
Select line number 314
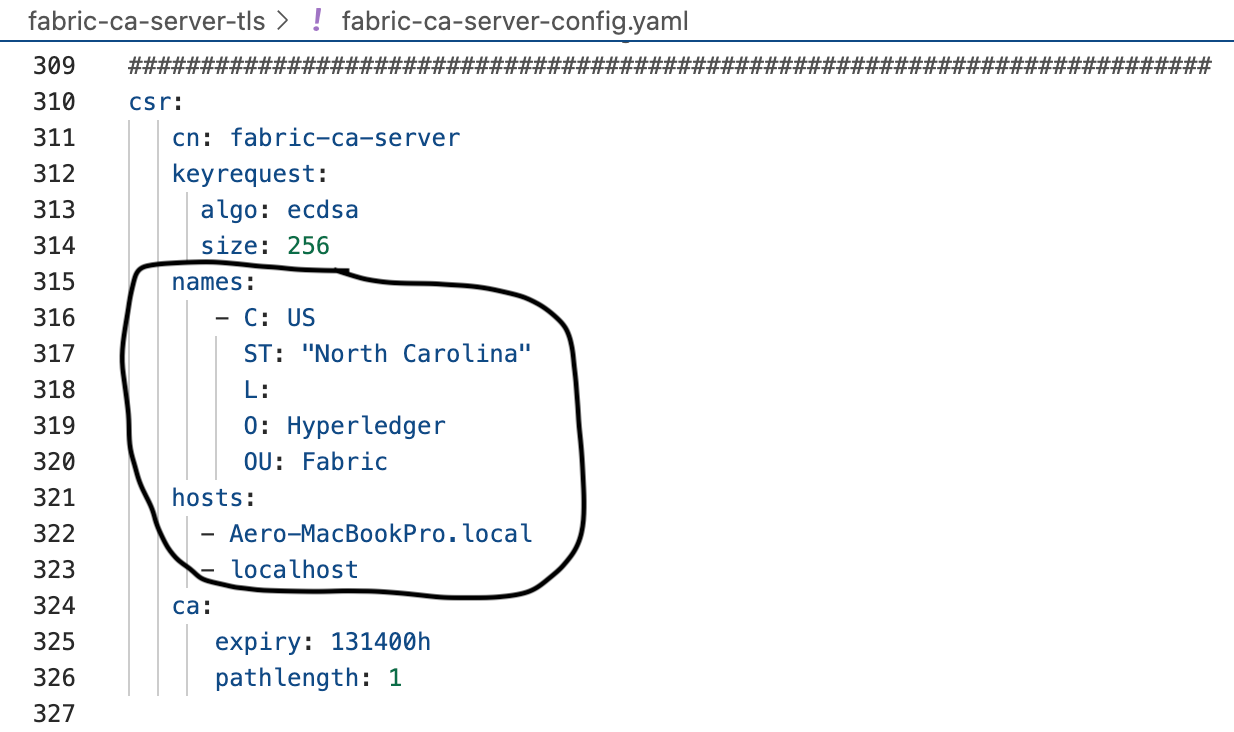54,246
